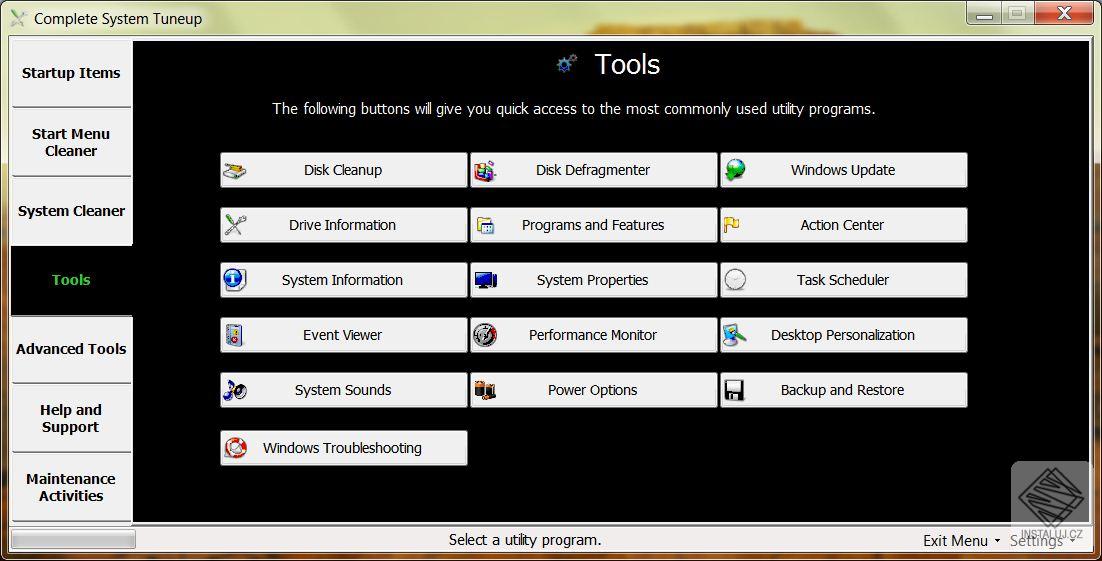
Task: Launch Programs and Features via its label
Action: (x=592, y=225)
